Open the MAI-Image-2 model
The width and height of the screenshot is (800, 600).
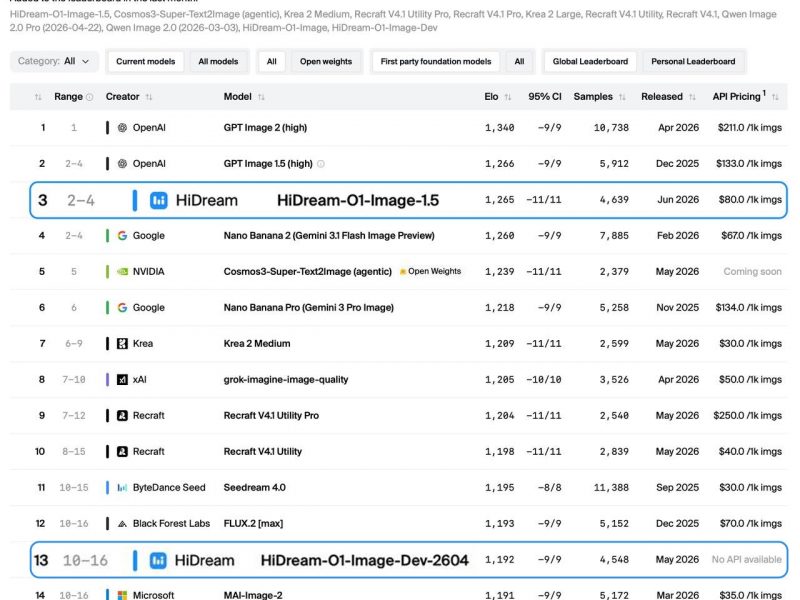pos(253,595)
